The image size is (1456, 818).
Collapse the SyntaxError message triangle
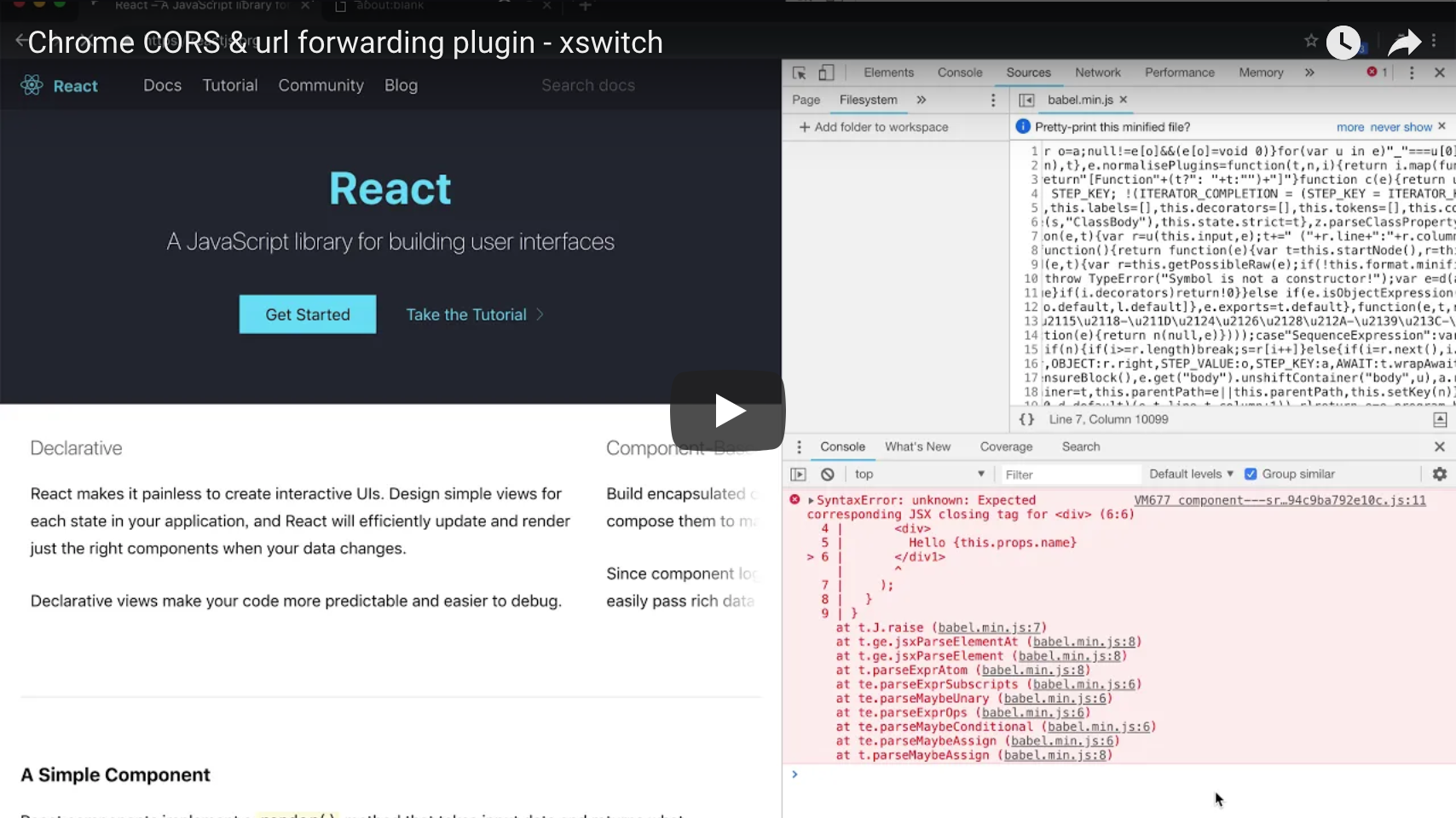[811, 500]
